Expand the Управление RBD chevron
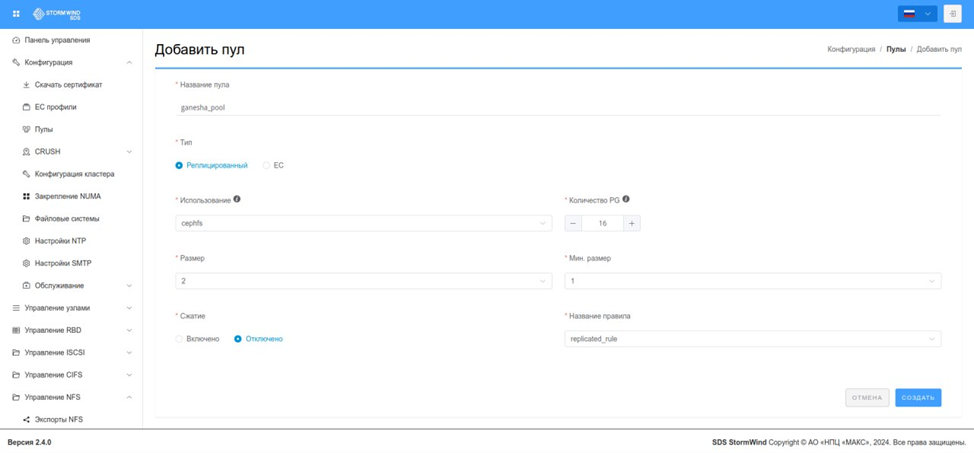The image size is (974, 453). coord(129,331)
